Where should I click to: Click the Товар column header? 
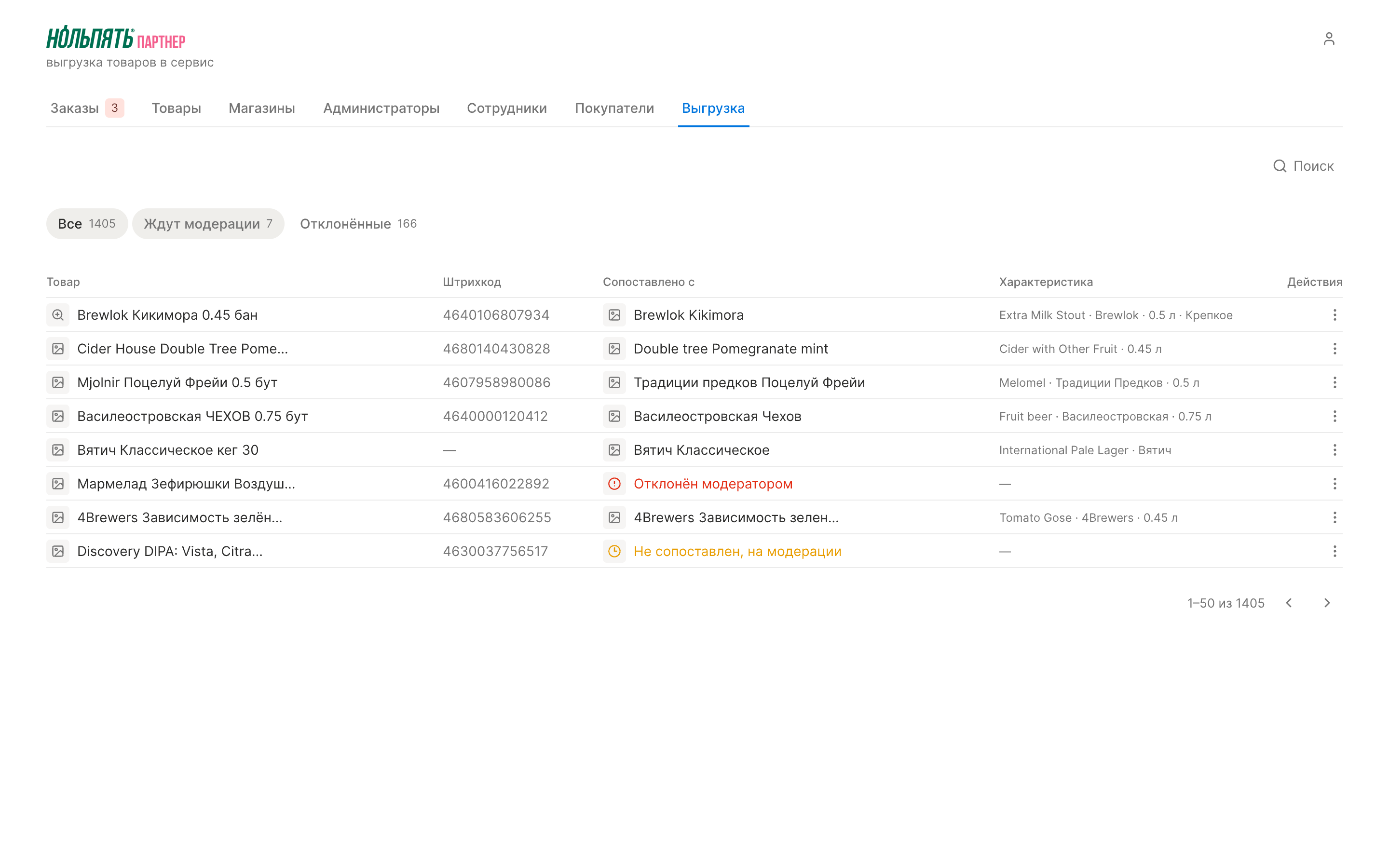[x=63, y=282]
